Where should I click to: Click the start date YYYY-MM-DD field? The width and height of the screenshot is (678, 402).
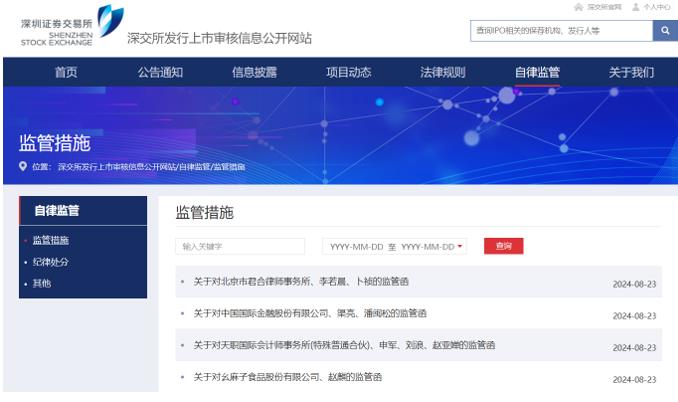pyautogui.click(x=357, y=247)
